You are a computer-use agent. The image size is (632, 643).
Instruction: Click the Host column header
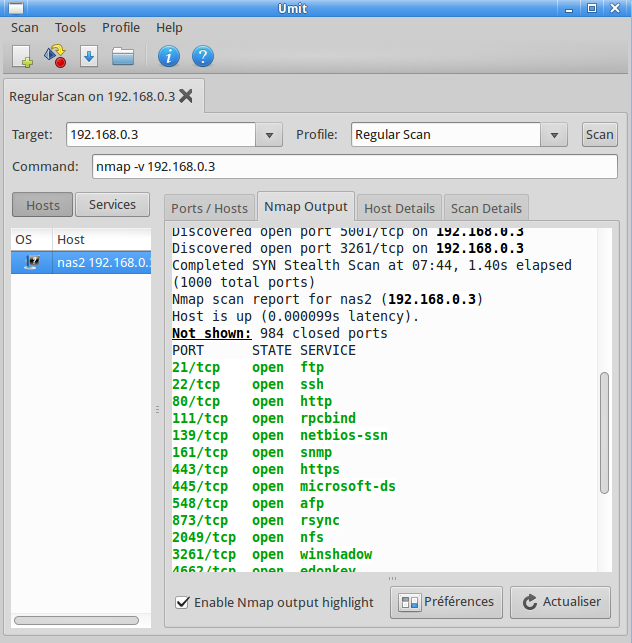pyautogui.click(x=102, y=239)
